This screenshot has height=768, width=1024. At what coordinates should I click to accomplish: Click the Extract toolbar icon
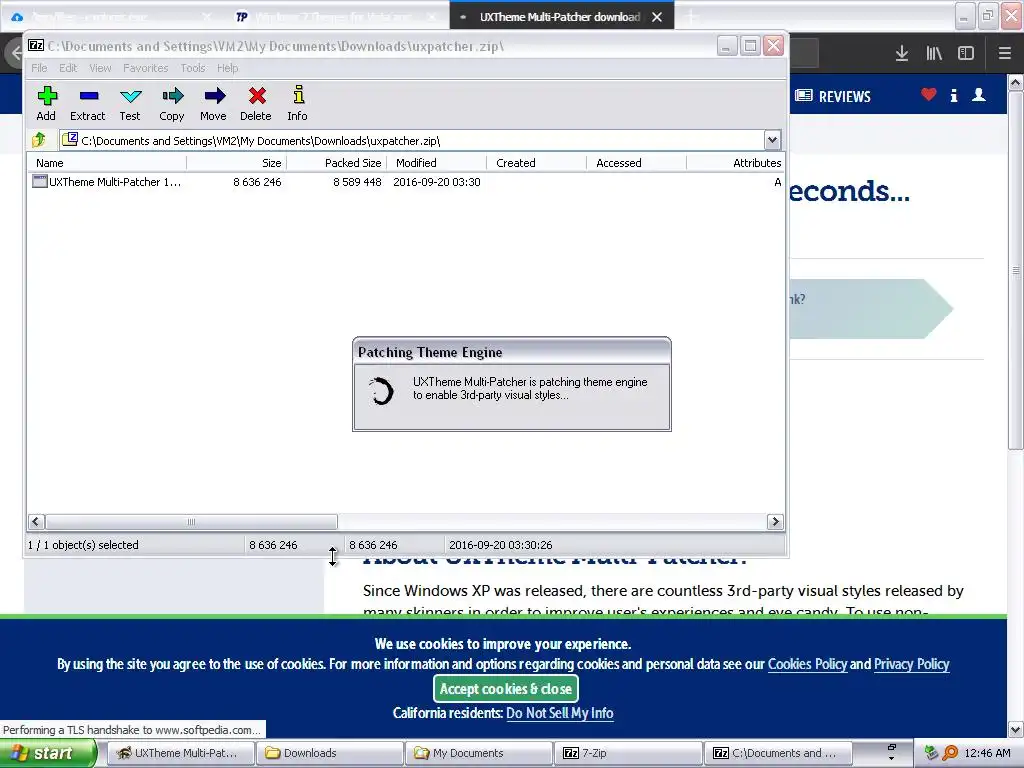(88, 103)
